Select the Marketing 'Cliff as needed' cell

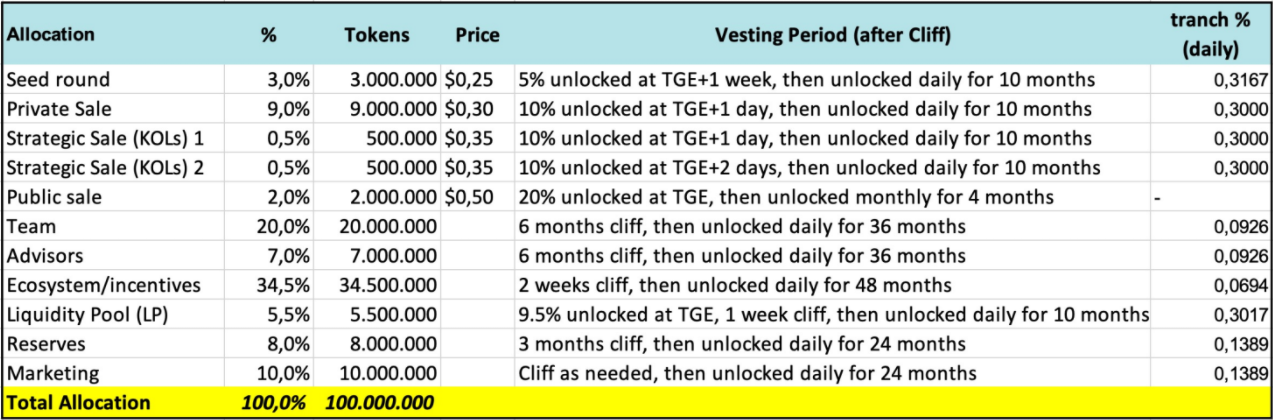[746, 373]
